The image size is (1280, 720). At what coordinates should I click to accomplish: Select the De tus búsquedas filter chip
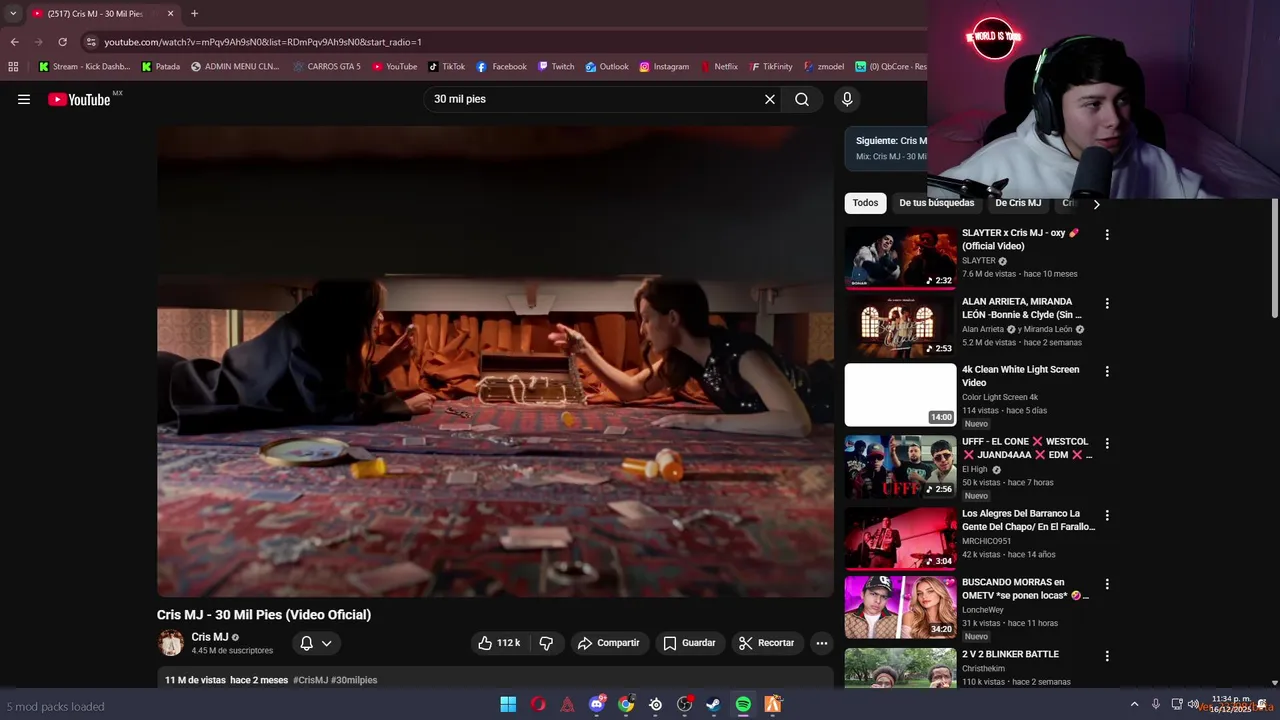[x=936, y=203]
